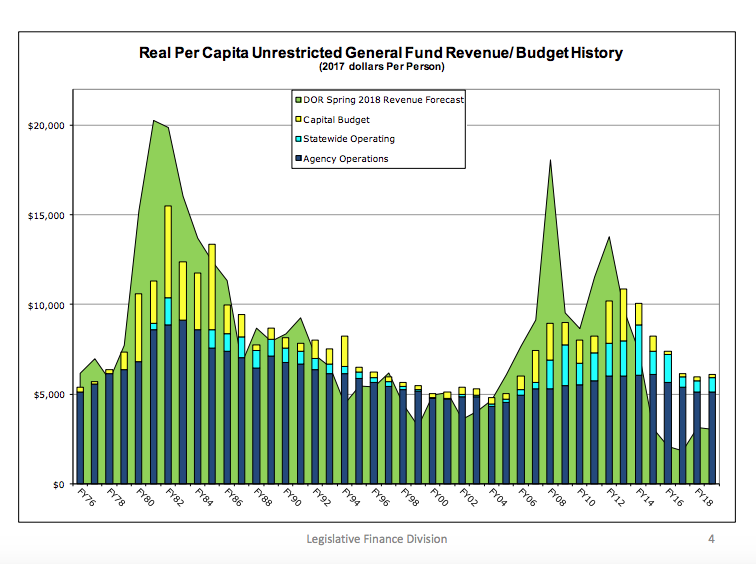Select the 'Statewide Operating' legend label
The image size is (756, 564).
pyautogui.click(x=349, y=139)
